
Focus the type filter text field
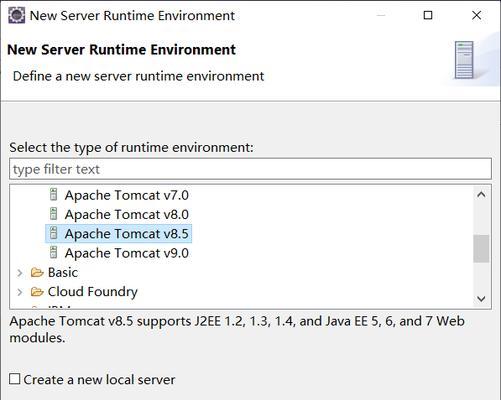250,169
